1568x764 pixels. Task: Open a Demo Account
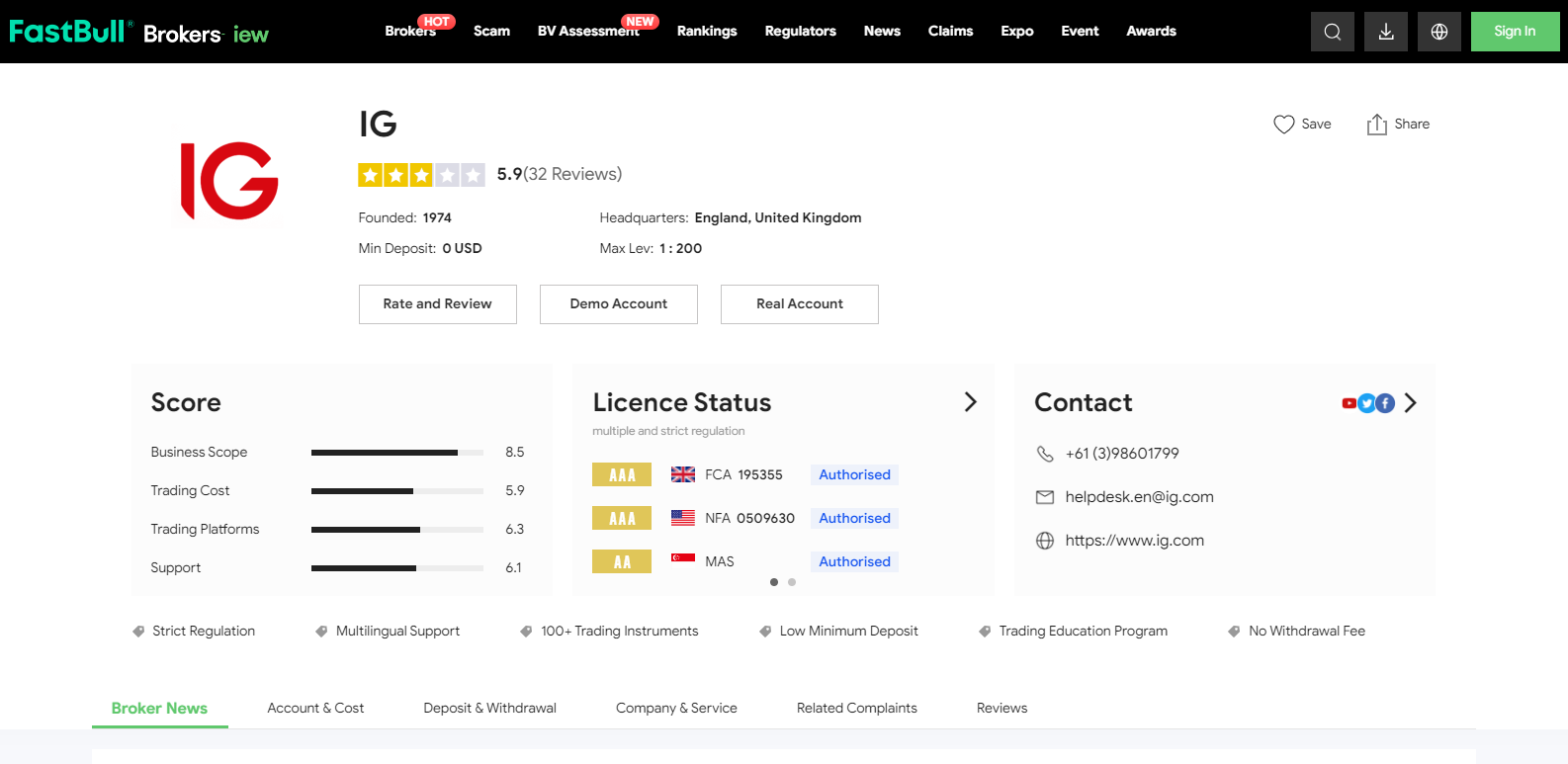[x=618, y=304]
